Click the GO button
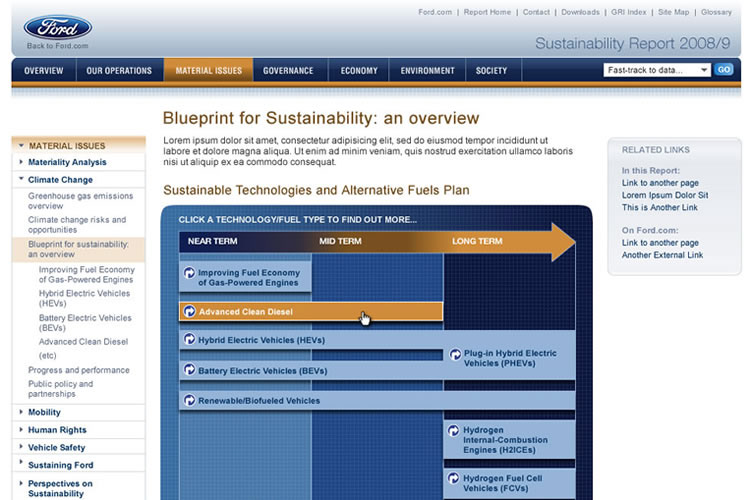The width and height of the screenshot is (750, 500). tap(724, 70)
